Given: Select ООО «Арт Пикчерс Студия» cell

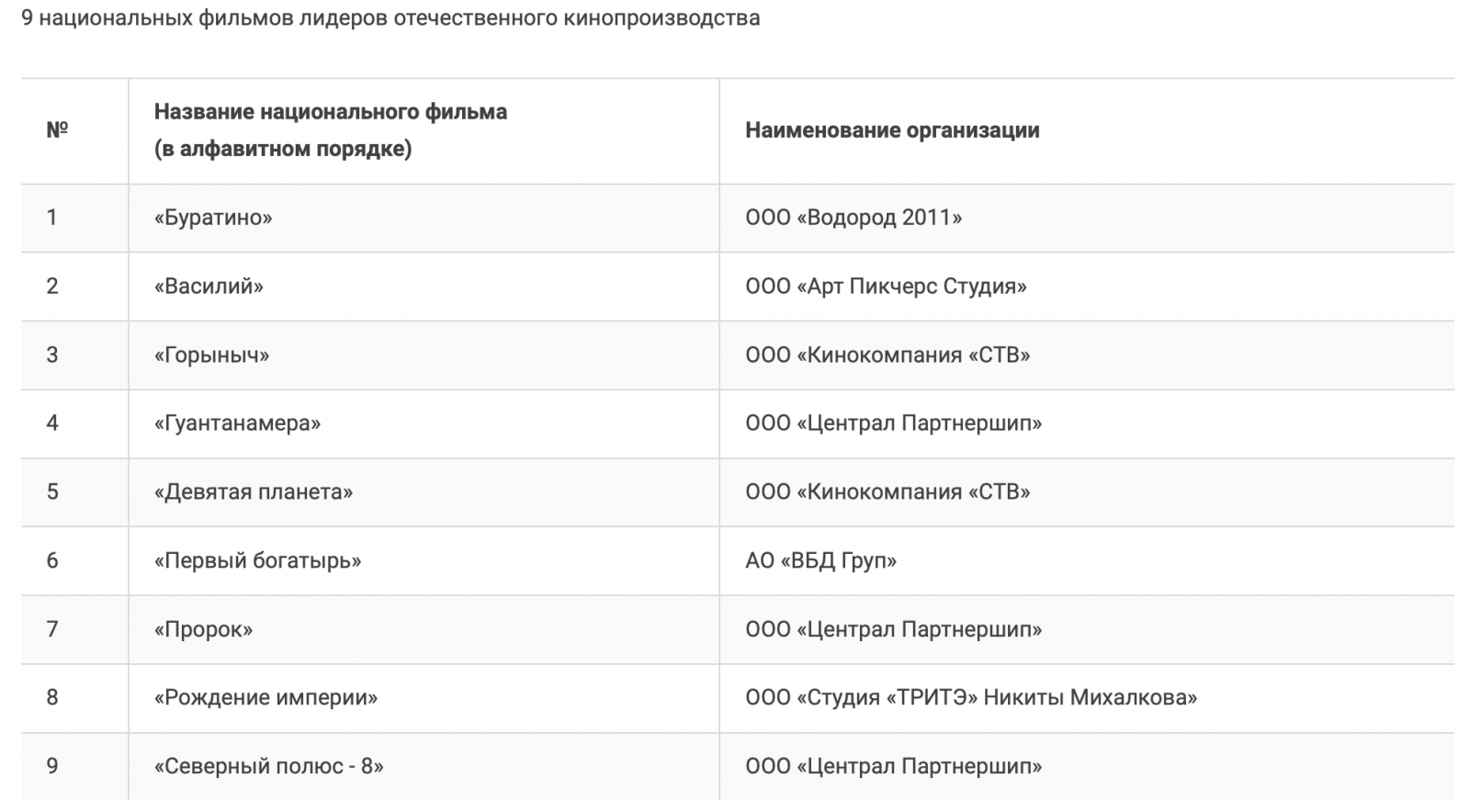Looking at the screenshot, I should [x=886, y=287].
